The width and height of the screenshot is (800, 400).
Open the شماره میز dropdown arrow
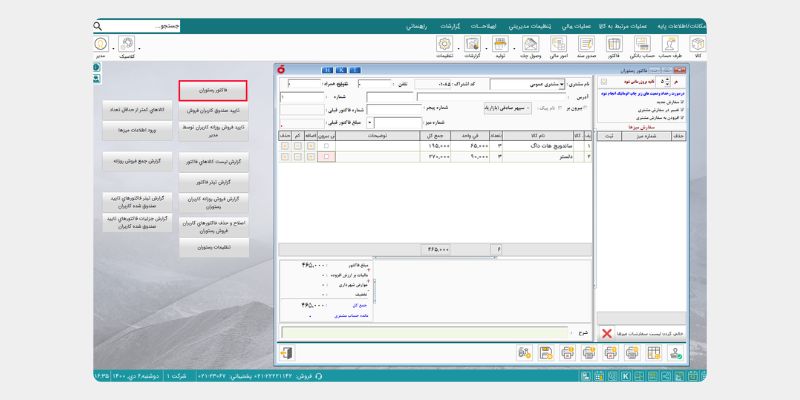tap(370, 123)
